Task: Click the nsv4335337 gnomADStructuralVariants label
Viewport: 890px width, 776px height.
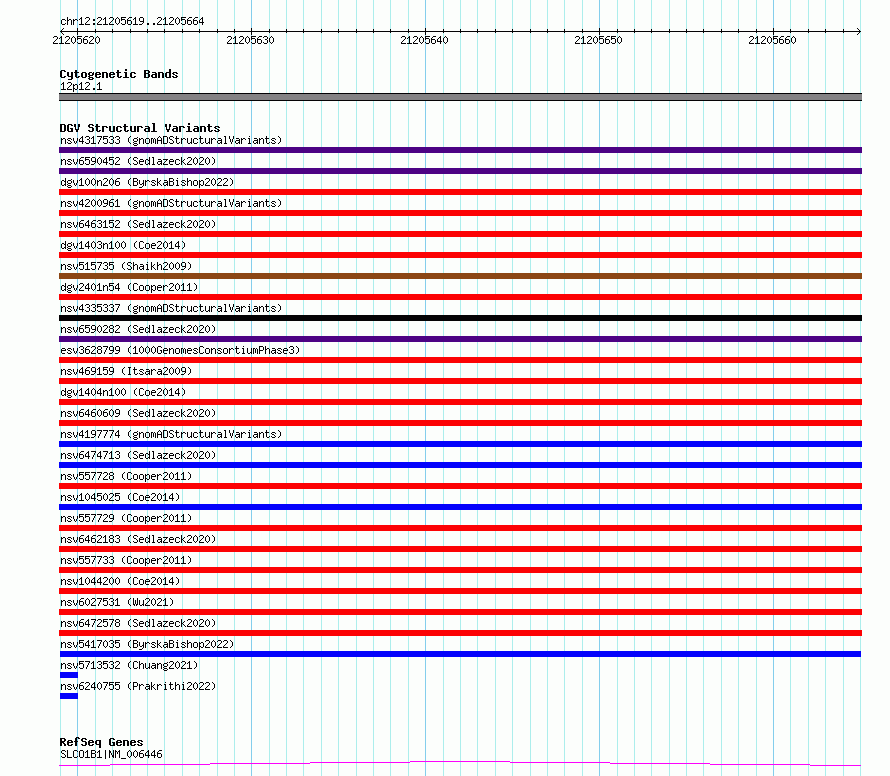Action: (x=171, y=308)
